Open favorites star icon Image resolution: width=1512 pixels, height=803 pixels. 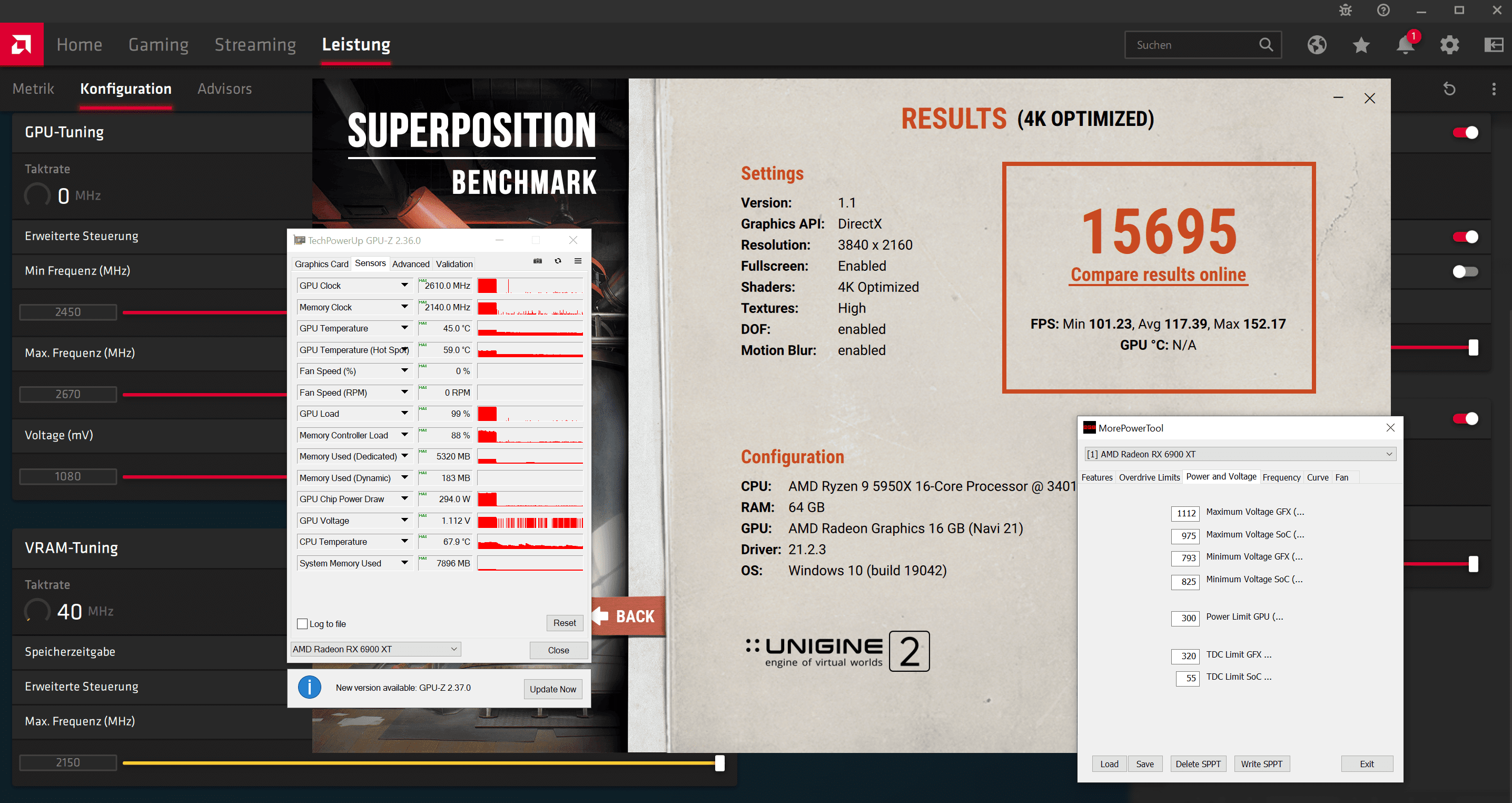[x=1361, y=45]
